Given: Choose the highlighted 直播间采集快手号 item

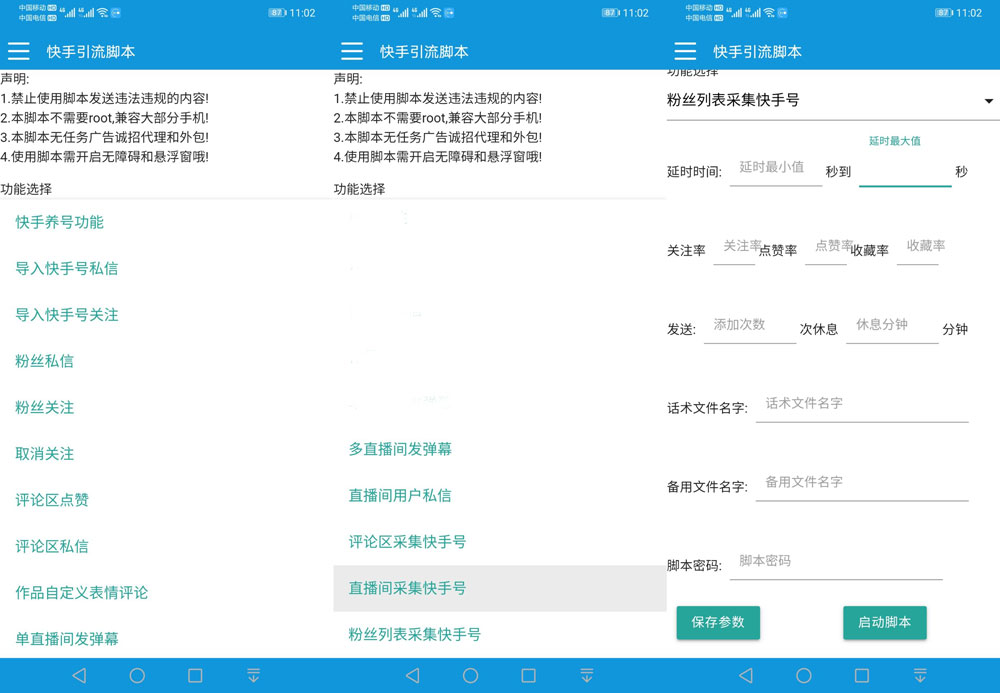Looking at the screenshot, I should tap(407, 588).
